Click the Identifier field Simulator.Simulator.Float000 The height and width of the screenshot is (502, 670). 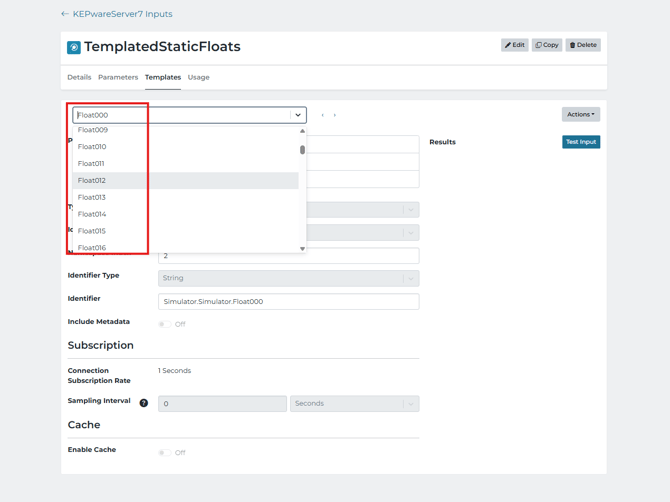pos(288,302)
